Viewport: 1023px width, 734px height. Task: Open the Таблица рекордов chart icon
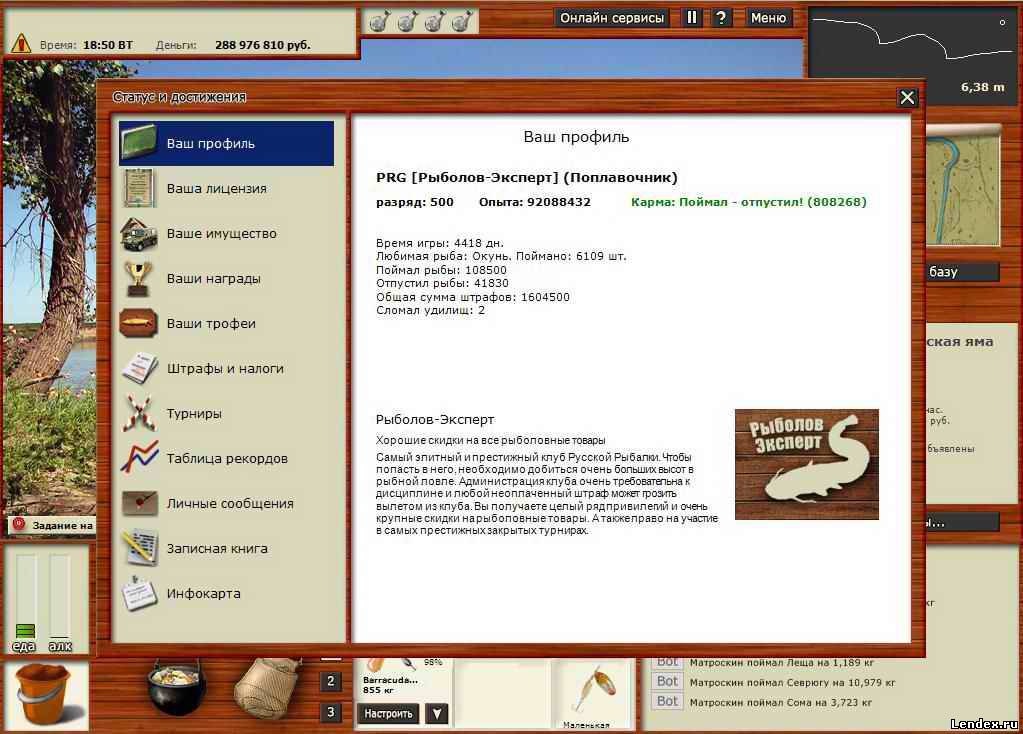[139, 458]
